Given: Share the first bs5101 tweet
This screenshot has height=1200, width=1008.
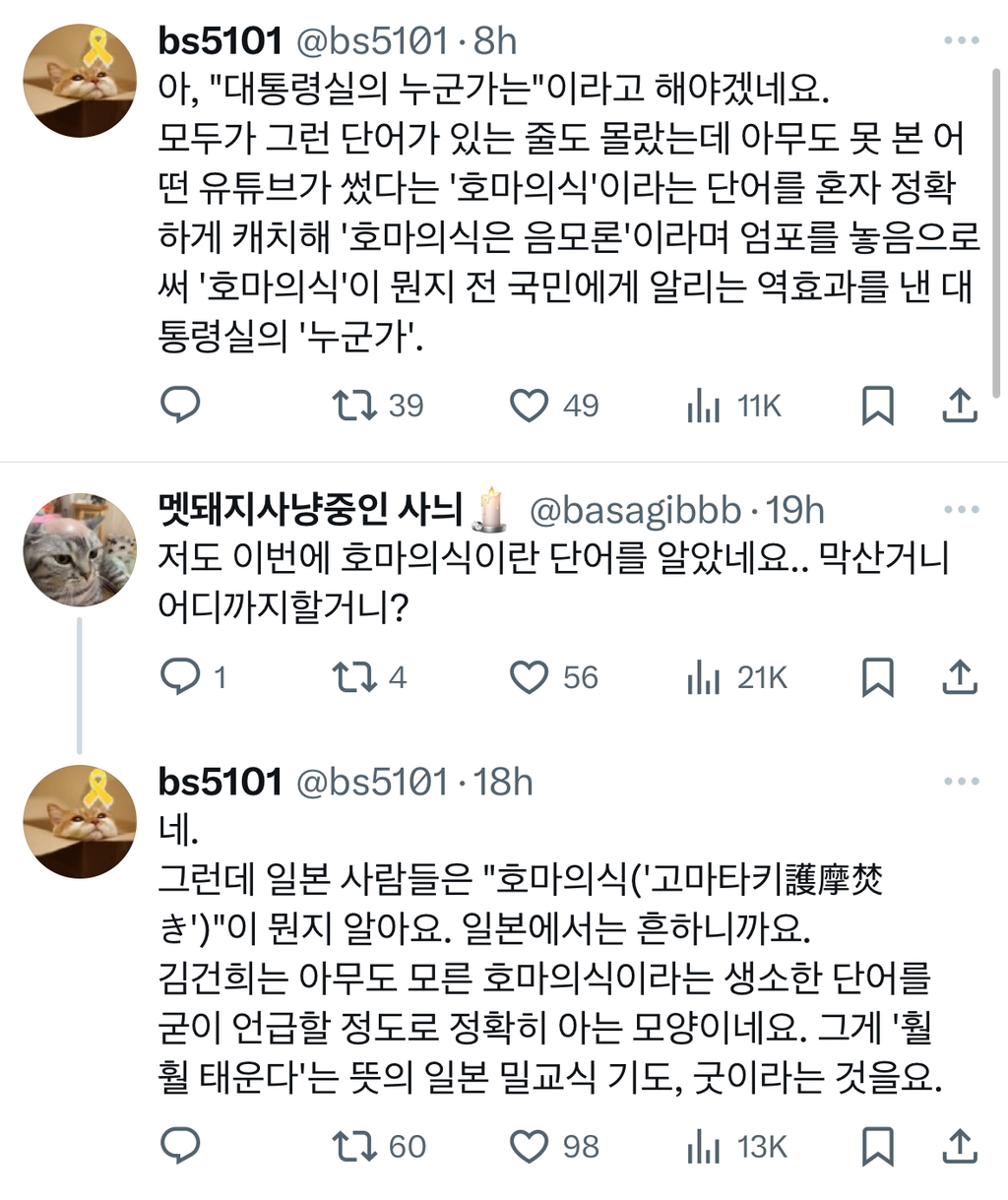Looking at the screenshot, I should pos(960,405).
